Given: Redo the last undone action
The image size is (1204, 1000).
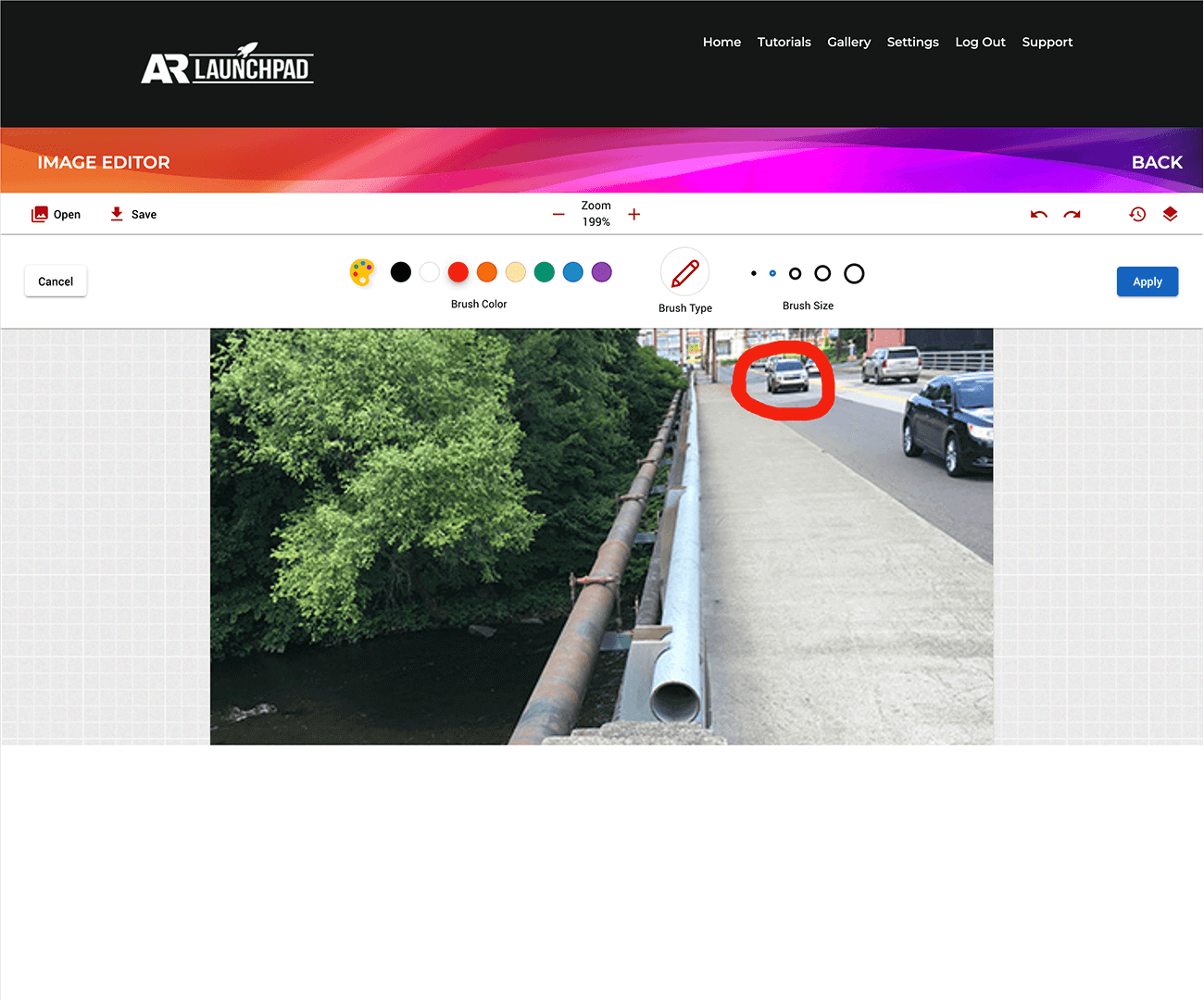Looking at the screenshot, I should [1072, 214].
